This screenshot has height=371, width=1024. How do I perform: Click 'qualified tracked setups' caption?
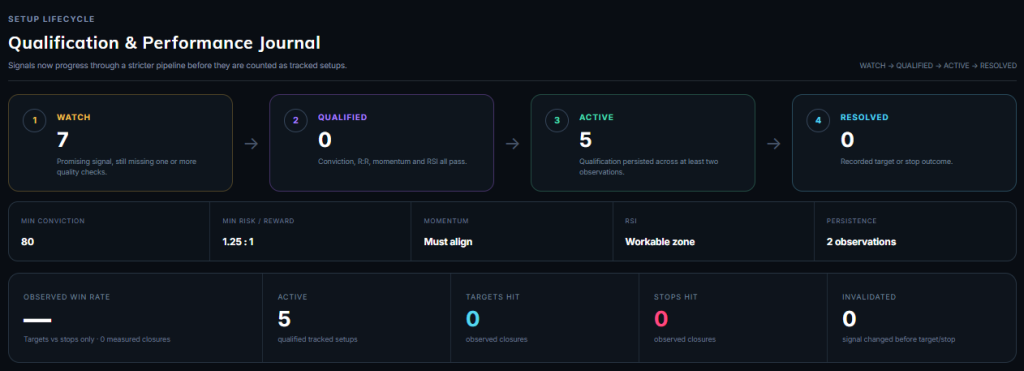click(x=317, y=339)
